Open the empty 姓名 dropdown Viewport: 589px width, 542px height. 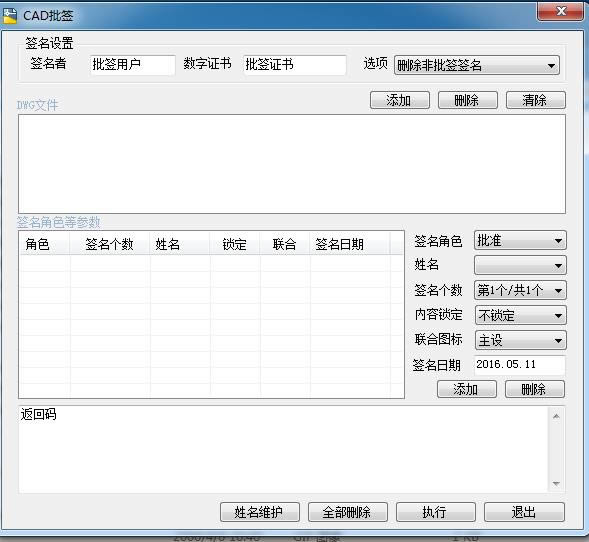tap(520, 265)
